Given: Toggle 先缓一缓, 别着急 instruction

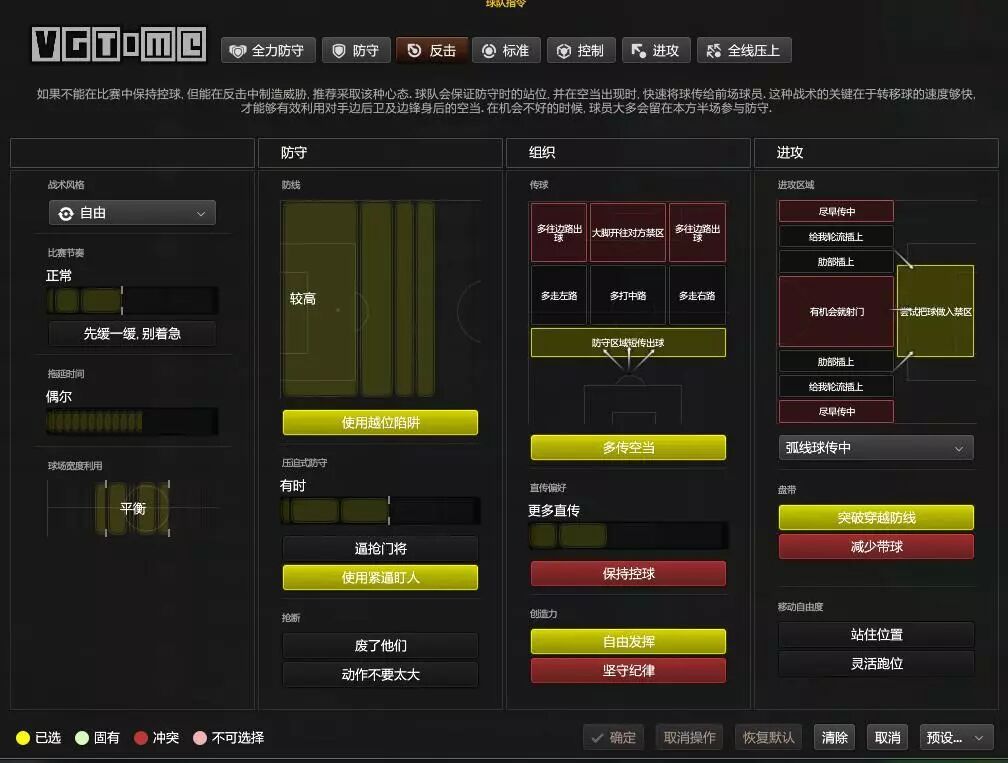Looking at the screenshot, I should [132, 334].
